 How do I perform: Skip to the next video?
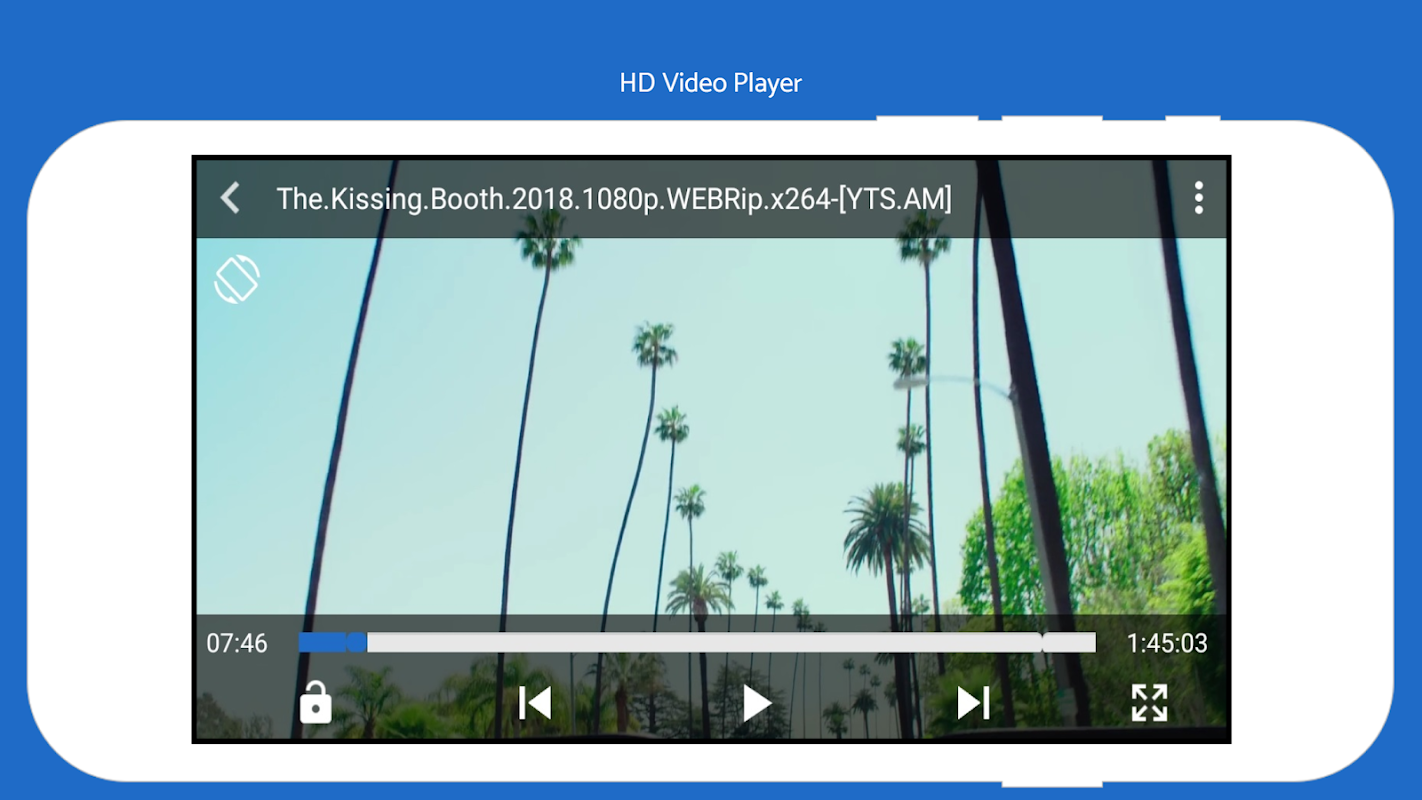point(973,703)
